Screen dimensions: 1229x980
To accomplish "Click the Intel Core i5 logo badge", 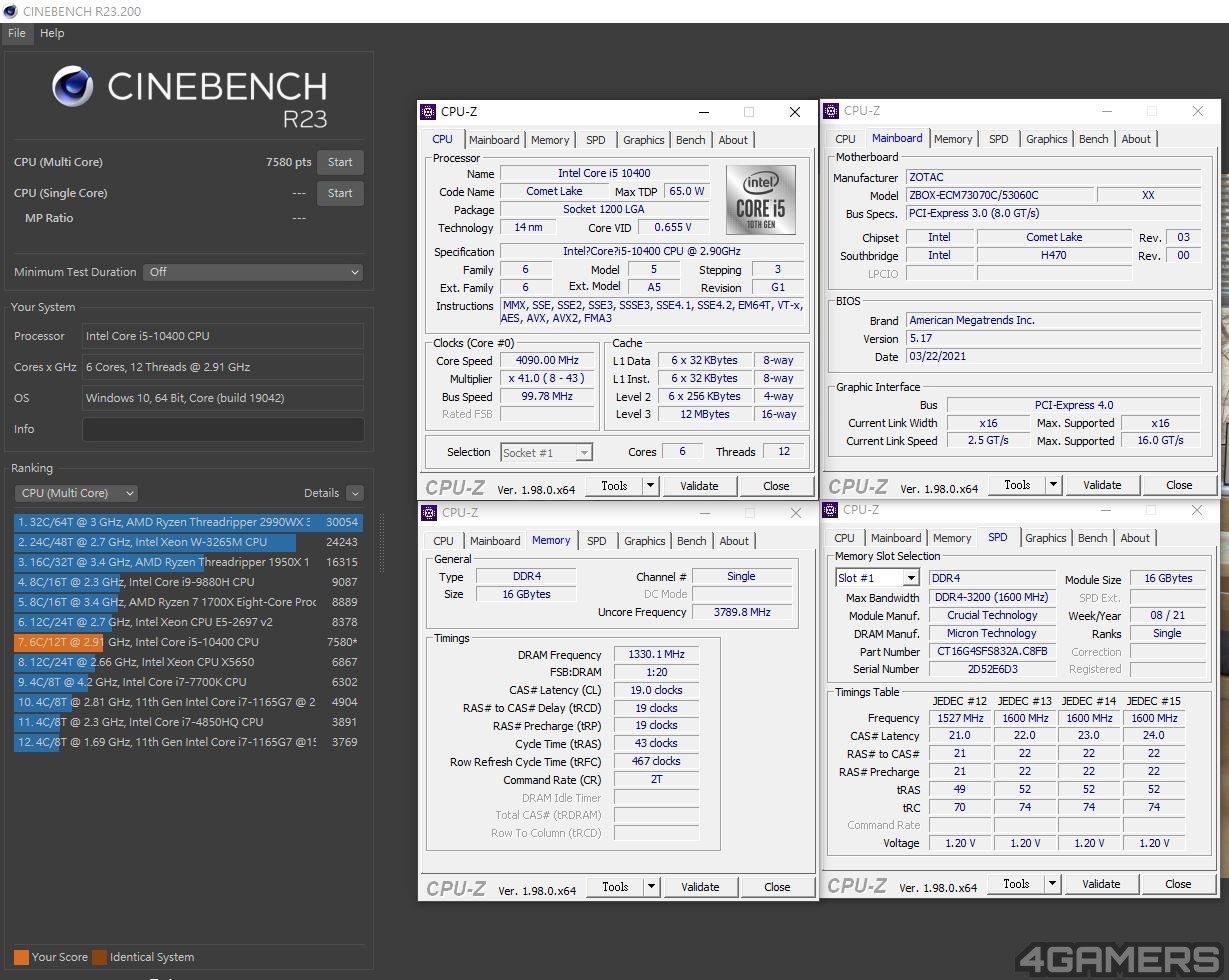I will [761, 200].
